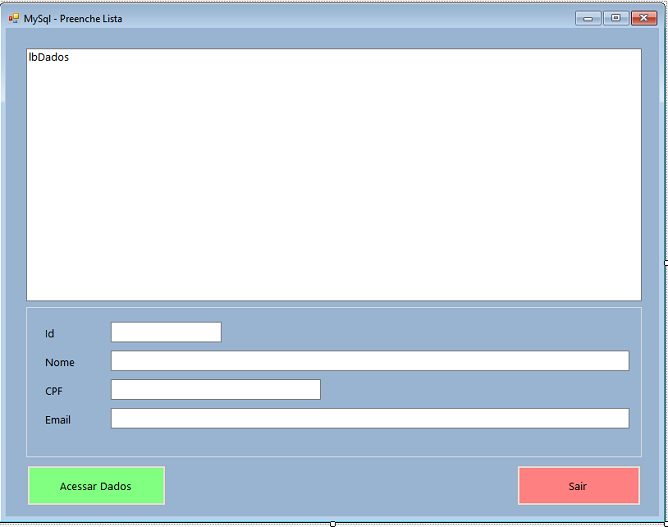Minimize the MySql - Preenche Lista window
The width and height of the screenshot is (668, 527).
(588, 18)
